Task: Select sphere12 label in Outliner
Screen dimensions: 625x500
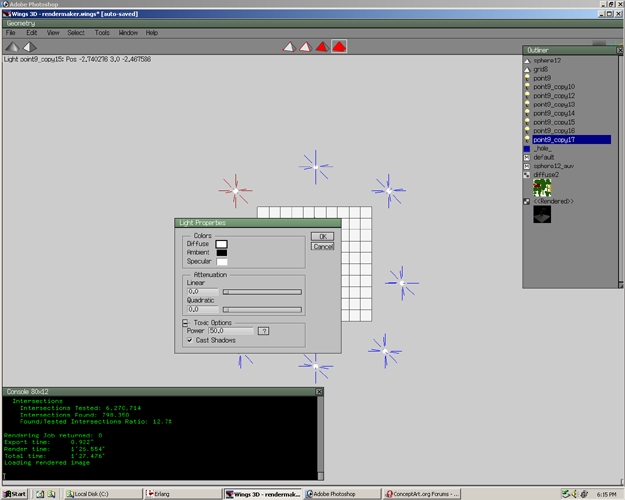Action: pos(547,61)
